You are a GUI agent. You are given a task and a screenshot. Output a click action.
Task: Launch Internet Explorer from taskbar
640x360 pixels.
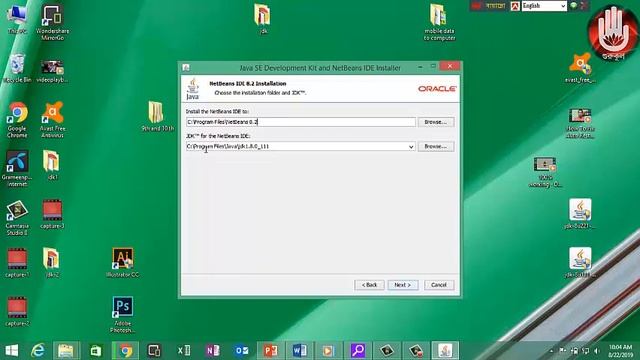click(38, 351)
